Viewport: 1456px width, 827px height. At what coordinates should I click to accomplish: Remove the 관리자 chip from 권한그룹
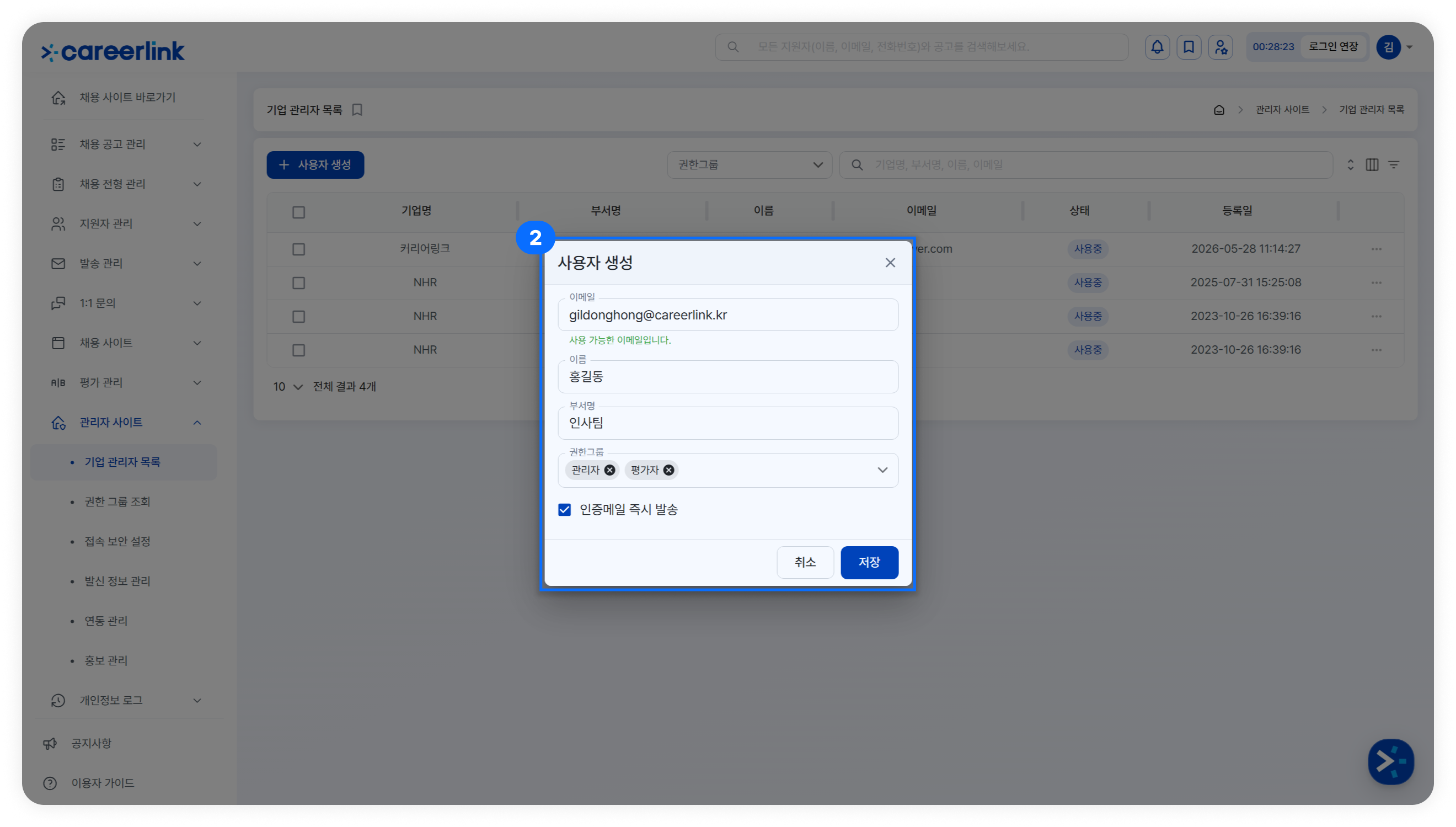[609, 470]
